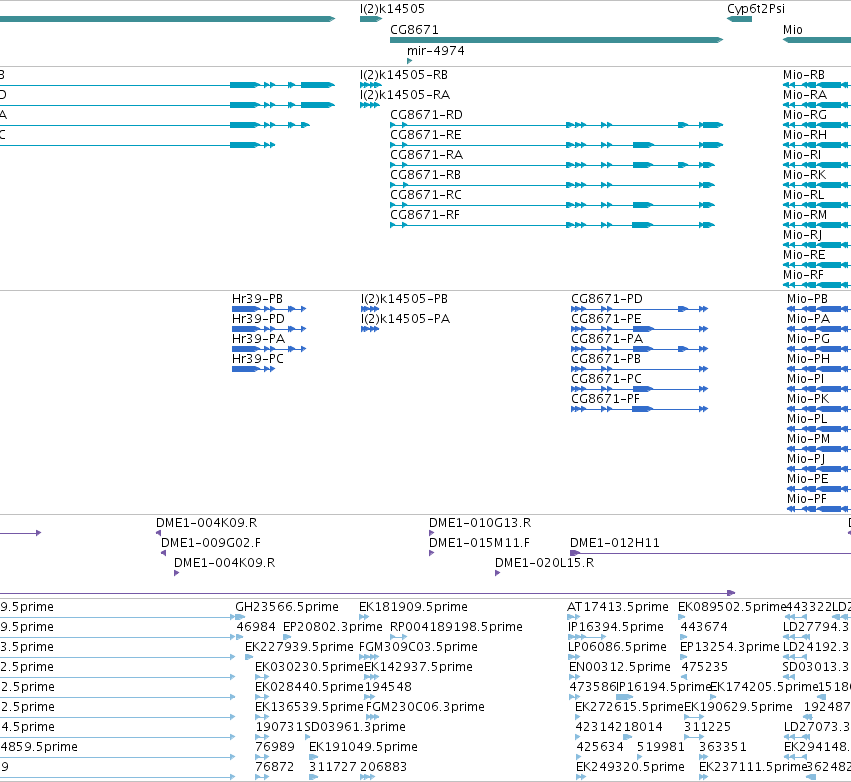Select clone end DME1-010G13.R
Viewport: 851px width, 782px height.
(x=480, y=523)
